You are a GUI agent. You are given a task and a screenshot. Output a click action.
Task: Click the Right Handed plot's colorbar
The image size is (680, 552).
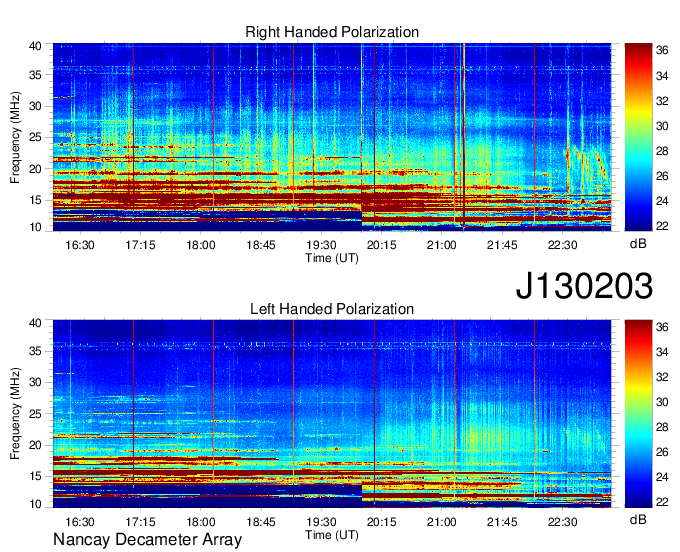(638, 137)
